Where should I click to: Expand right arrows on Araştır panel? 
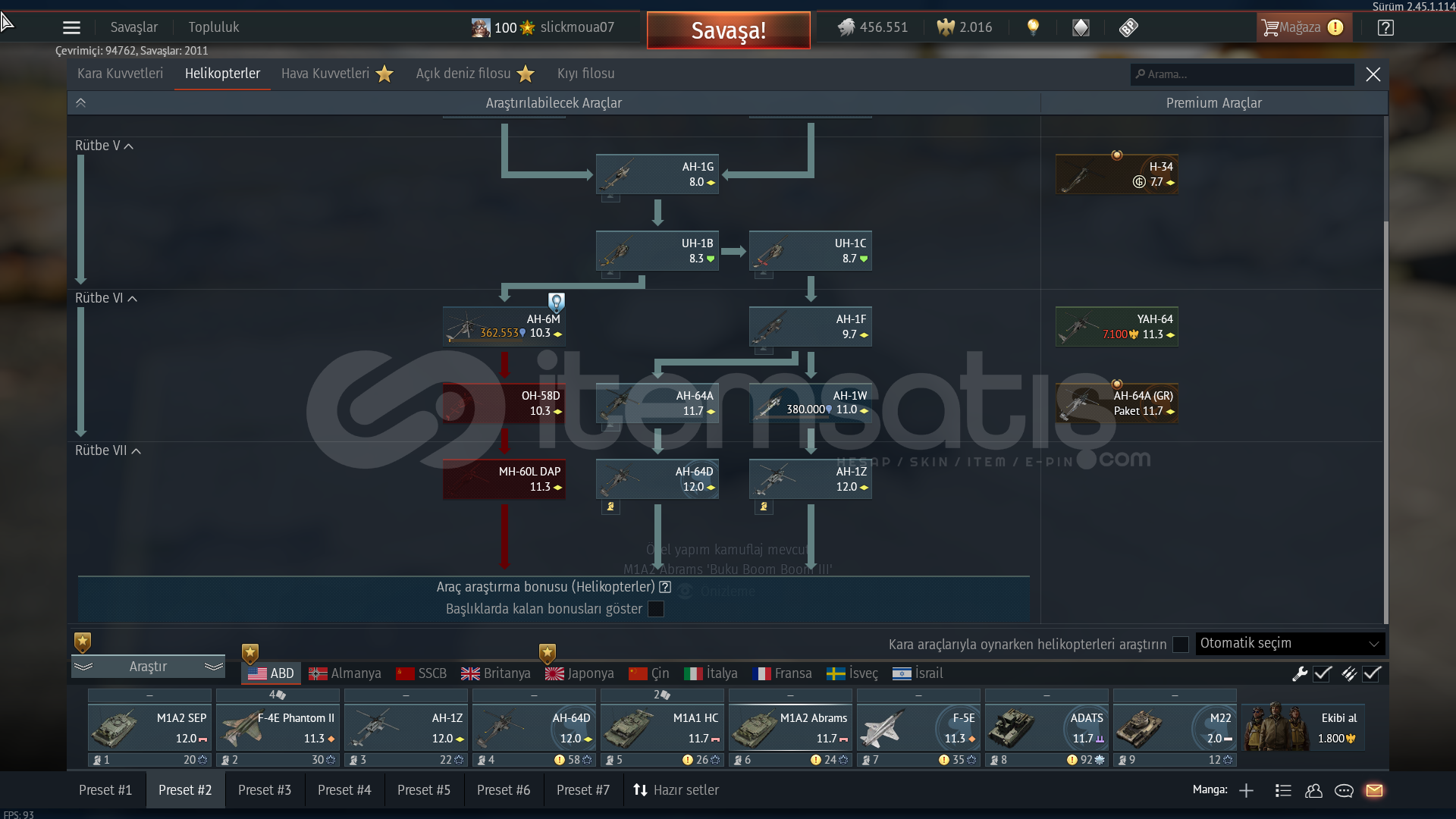pos(214,667)
